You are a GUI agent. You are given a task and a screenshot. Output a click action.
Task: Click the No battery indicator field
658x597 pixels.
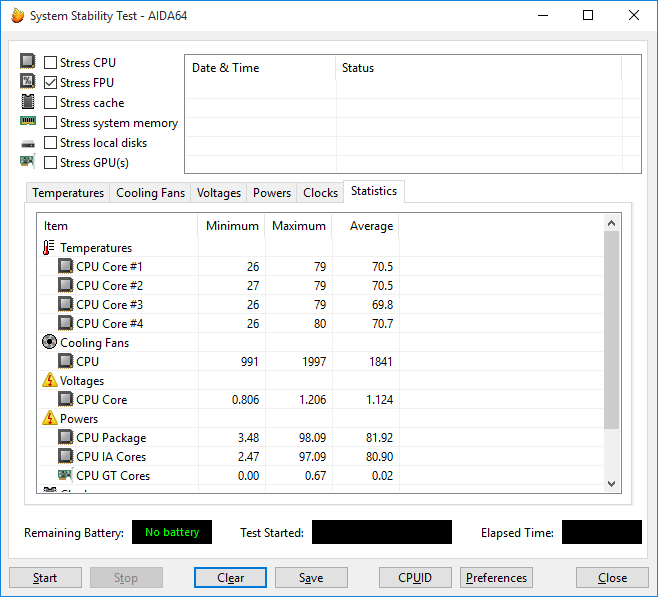(x=172, y=532)
